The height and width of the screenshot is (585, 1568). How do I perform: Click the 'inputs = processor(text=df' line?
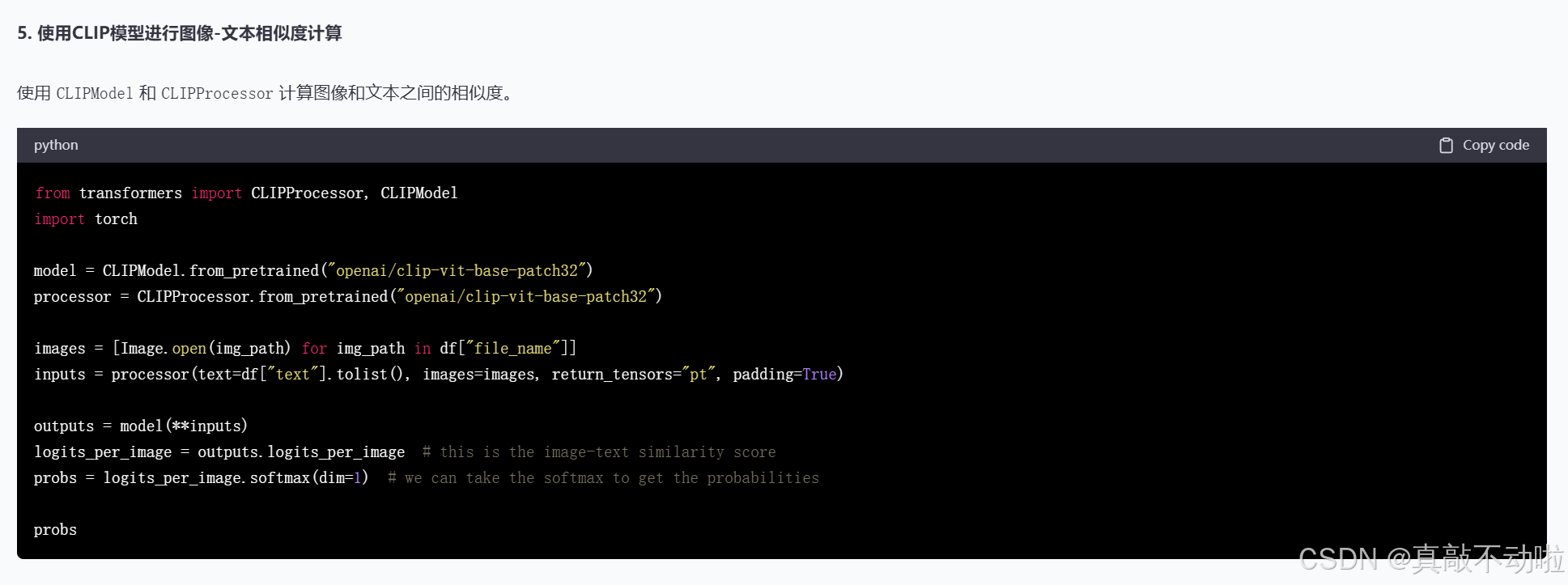pos(439,374)
